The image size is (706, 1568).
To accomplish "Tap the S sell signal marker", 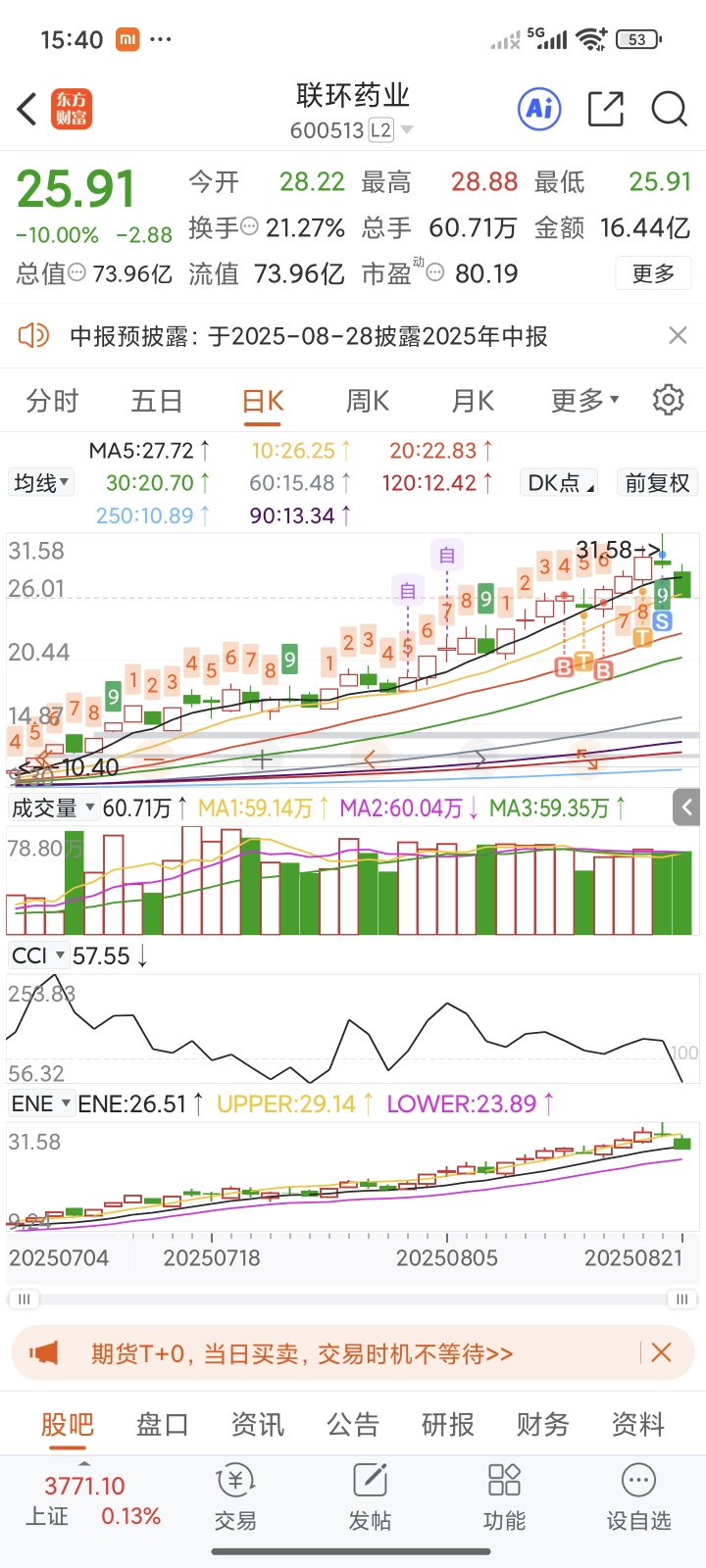I will [662, 620].
